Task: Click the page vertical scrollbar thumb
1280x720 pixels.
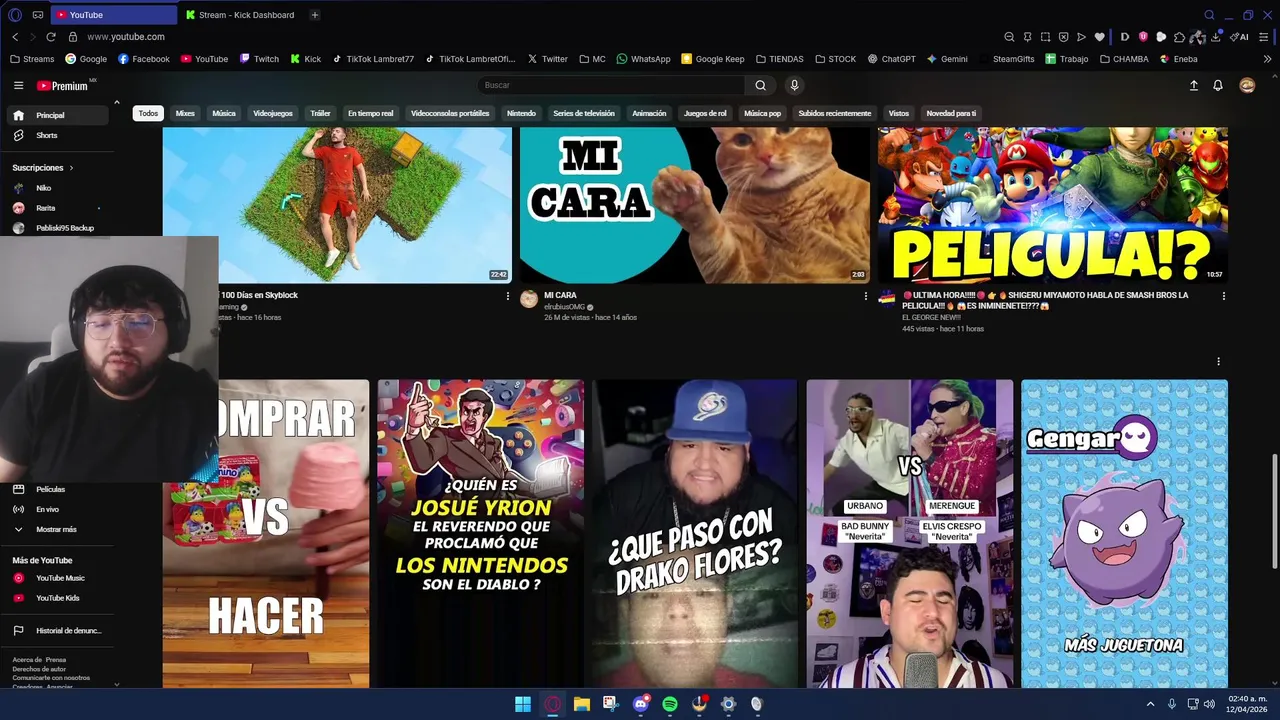Action: tap(1273, 512)
